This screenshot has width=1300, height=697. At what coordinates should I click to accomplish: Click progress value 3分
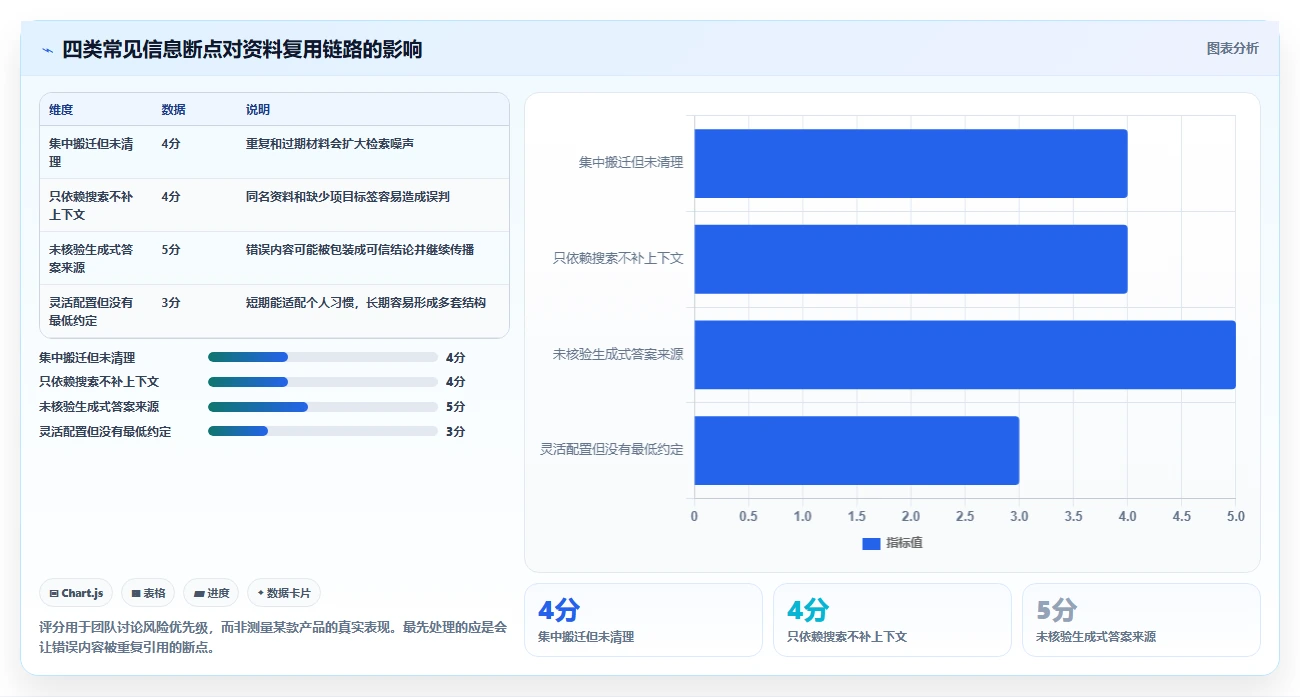(456, 432)
